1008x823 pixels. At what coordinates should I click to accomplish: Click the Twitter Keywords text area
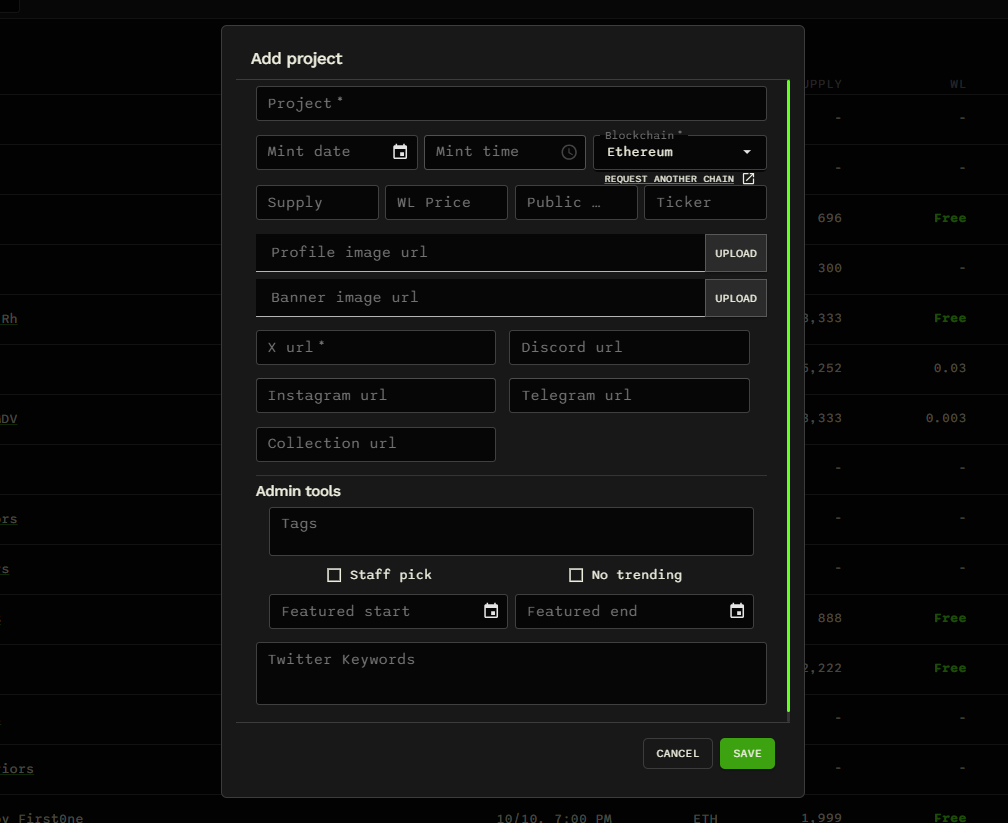[x=511, y=673]
